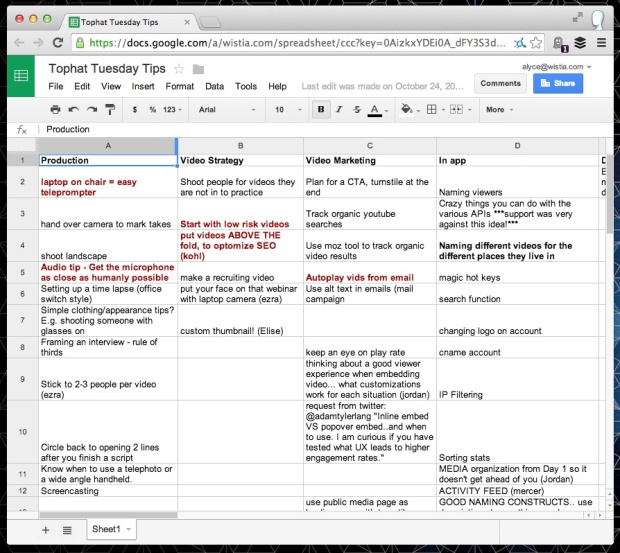This screenshot has width=620, height=553.
Task: Open the Insert menu
Action: 143,86
